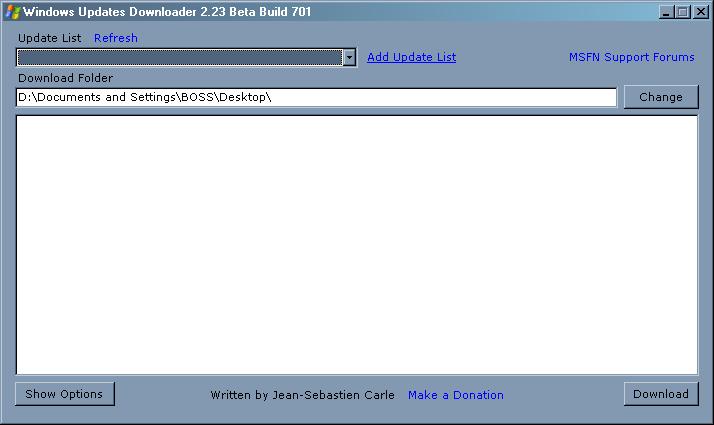714x425 pixels.
Task: Visit the MSFN Support Forums link
Action: point(631,57)
